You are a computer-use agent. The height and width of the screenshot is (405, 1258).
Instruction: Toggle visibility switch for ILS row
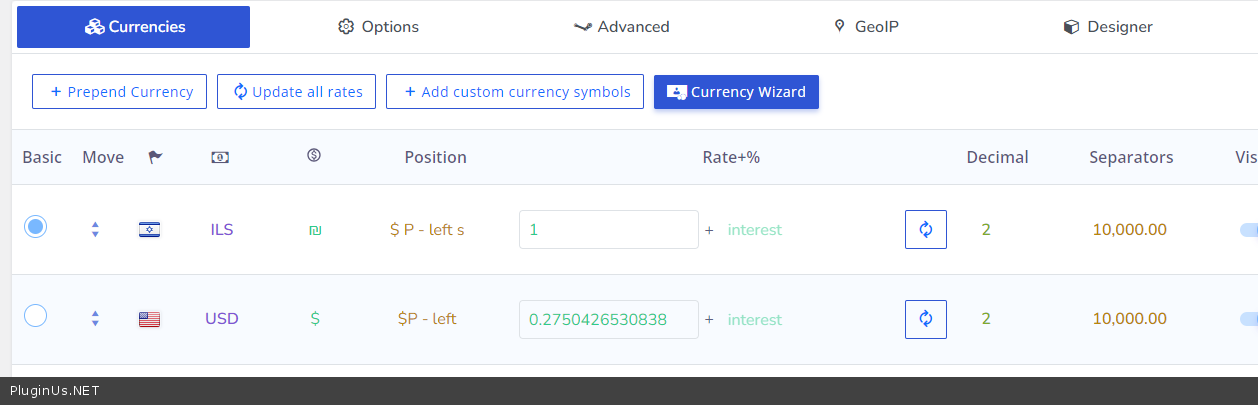(x=1247, y=230)
